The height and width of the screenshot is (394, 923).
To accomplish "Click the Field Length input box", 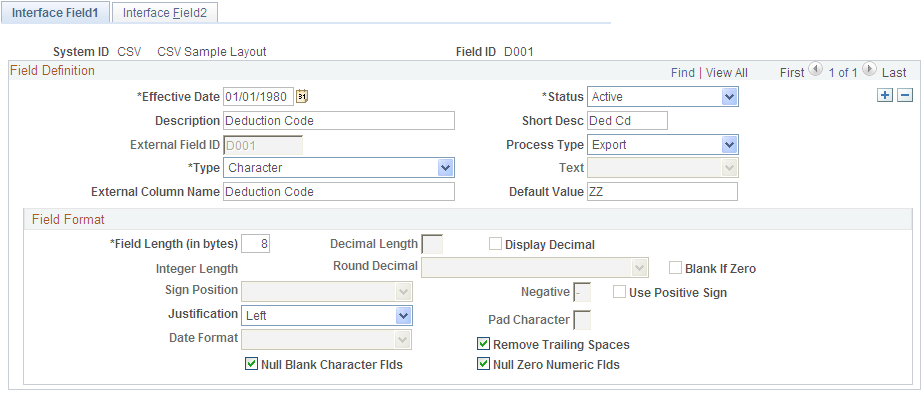I will pyautogui.click(x=255, y=244).
